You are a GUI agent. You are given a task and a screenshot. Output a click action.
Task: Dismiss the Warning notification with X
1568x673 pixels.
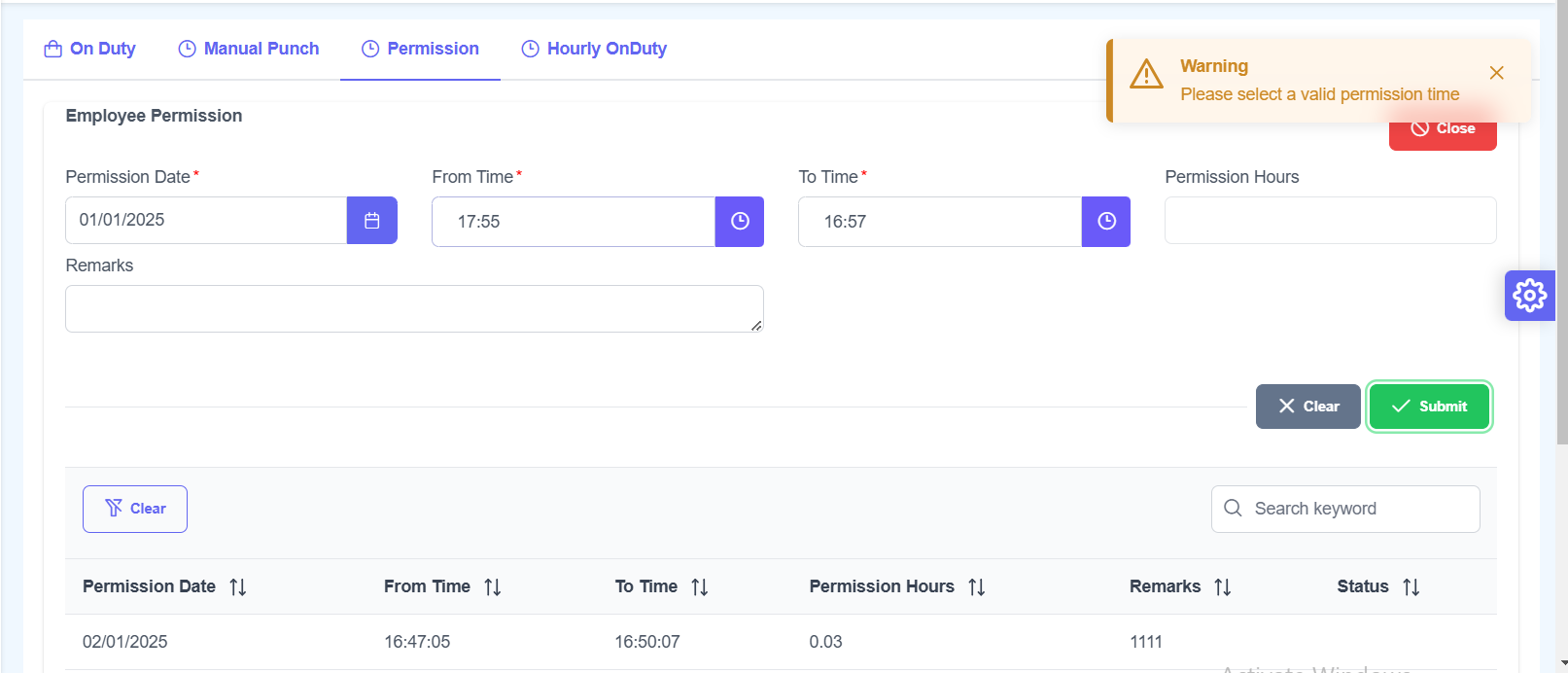[x=1496, y=73]
